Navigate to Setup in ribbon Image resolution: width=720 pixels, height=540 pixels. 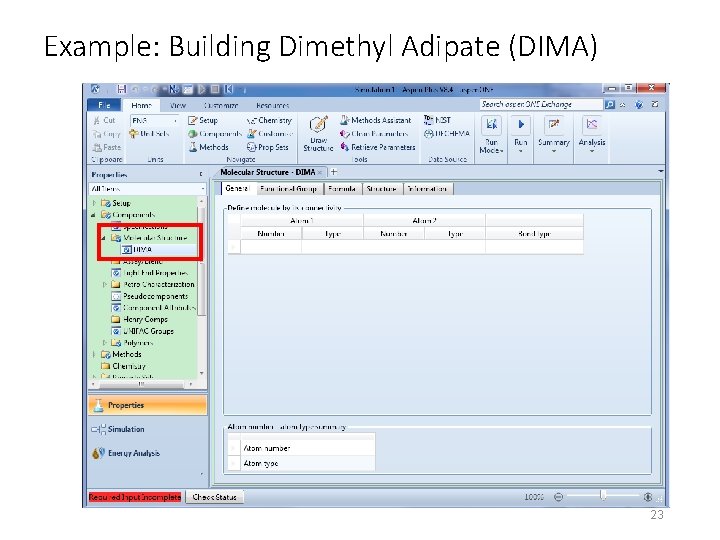click(202, 120)
